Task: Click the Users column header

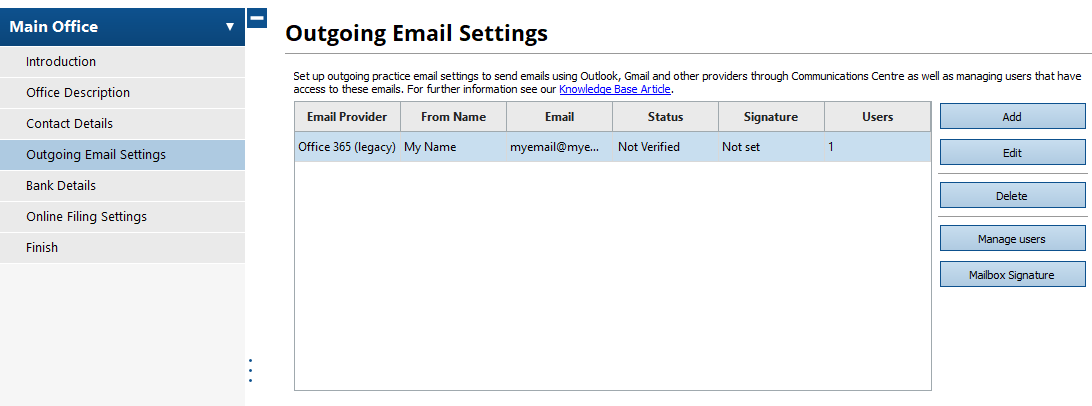Action: click(x=877, y=117)
